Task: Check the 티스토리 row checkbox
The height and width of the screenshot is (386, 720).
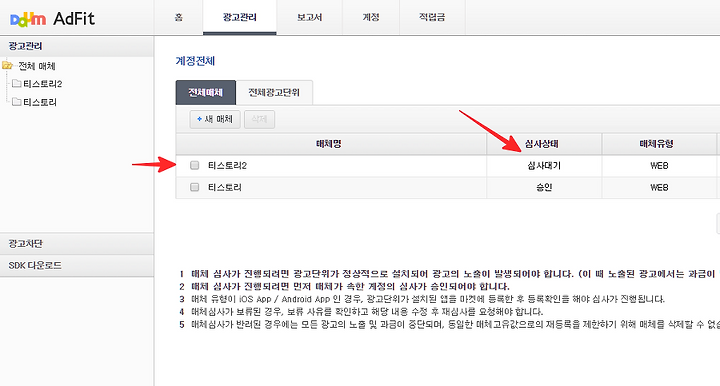Action: click(195, 187)
